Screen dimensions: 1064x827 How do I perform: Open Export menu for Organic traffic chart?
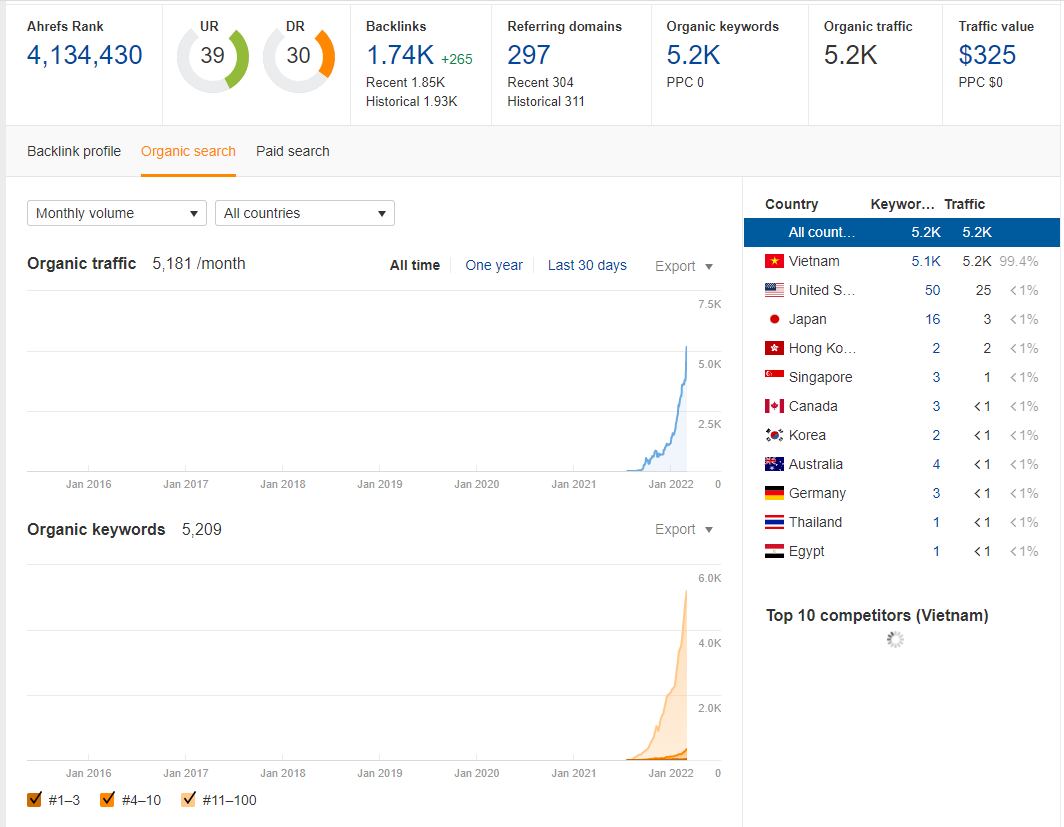click(x=684, y=266)
